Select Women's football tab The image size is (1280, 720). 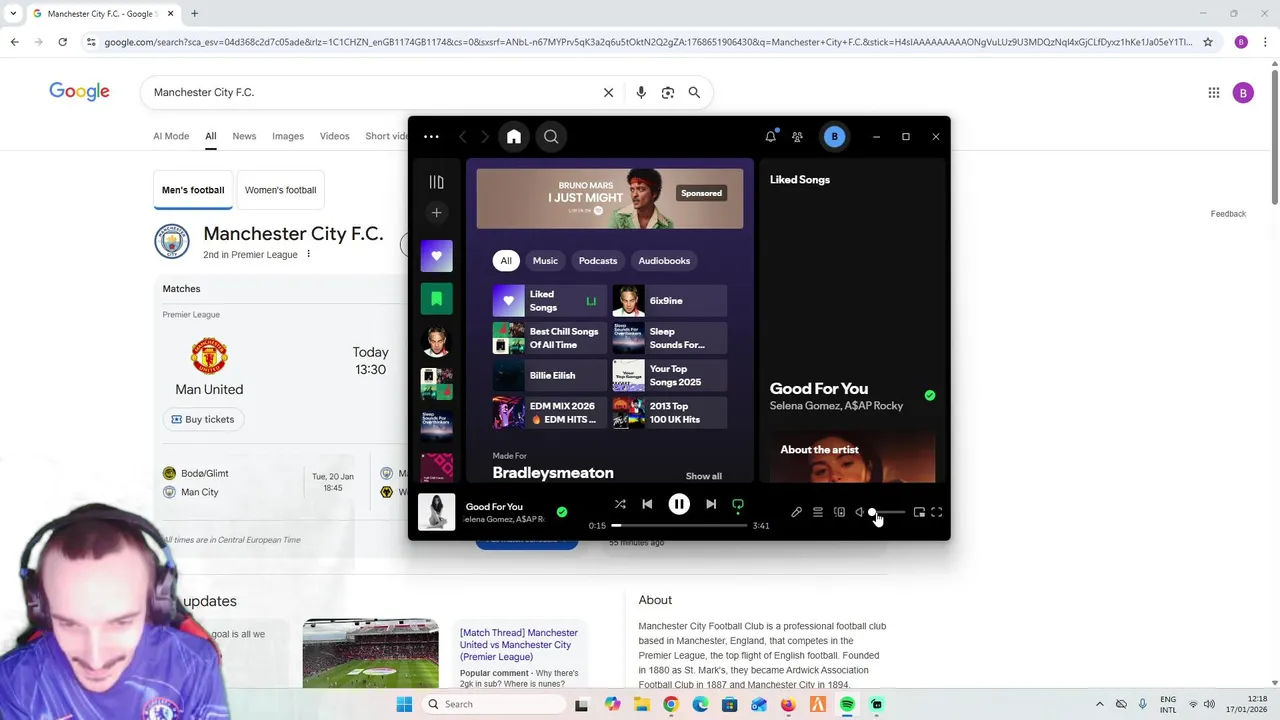(280, 190)
